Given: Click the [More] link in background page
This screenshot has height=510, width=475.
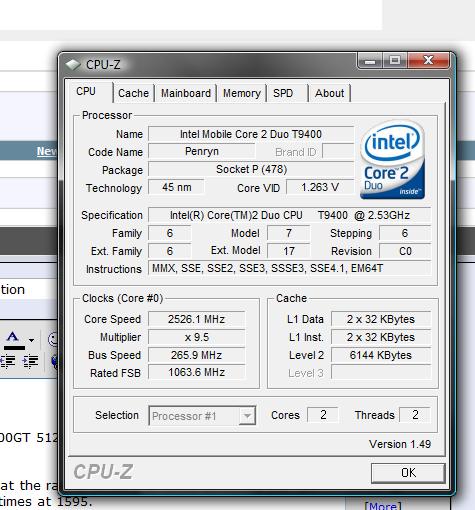Looking at the screenshot, I should tap(383, 505).
